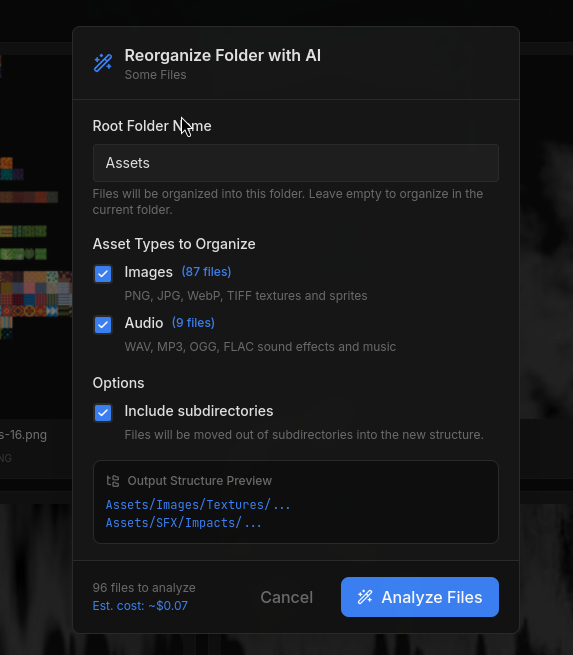Image resolution: width=573 pixels, height=655 pixels.
Task: Click the Root Folder Name input field
Action: 296,163
